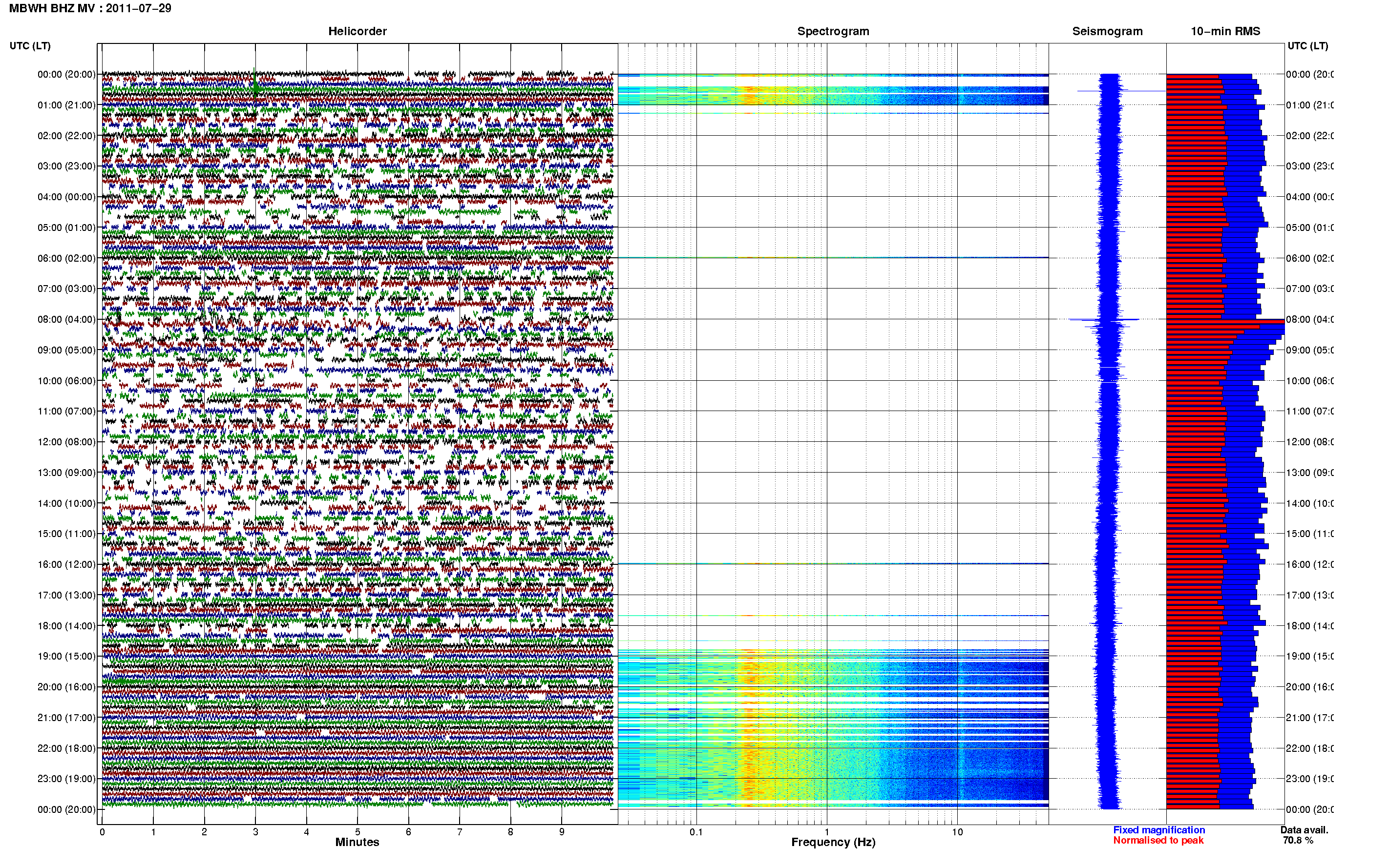Select the "13:00 (09:00)" helicorder time label
Screen dimensions: 1389x868
(66, 473)
